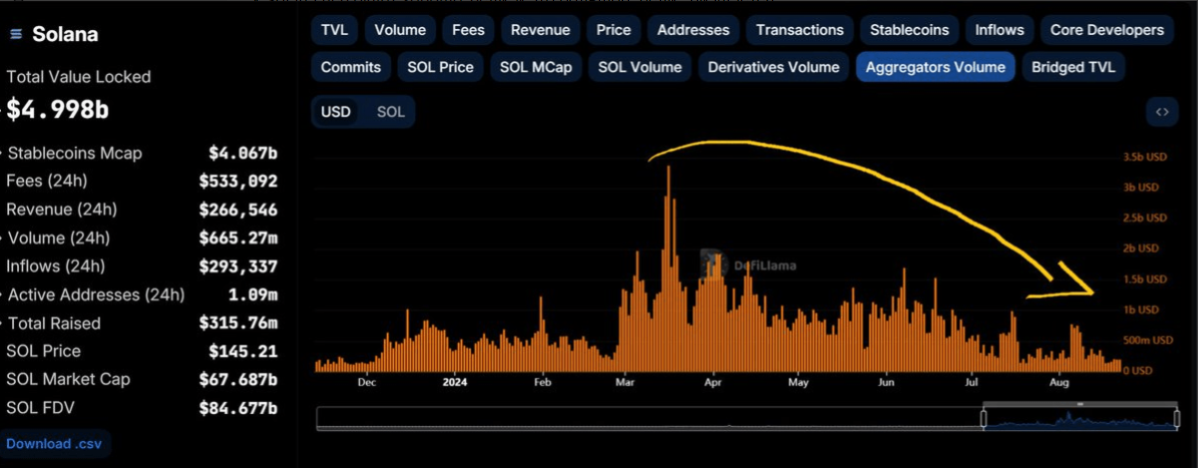Enable the SOL Price metric
The height and width of the screenshot is (468, 1198).
click(x=440, y=67)
